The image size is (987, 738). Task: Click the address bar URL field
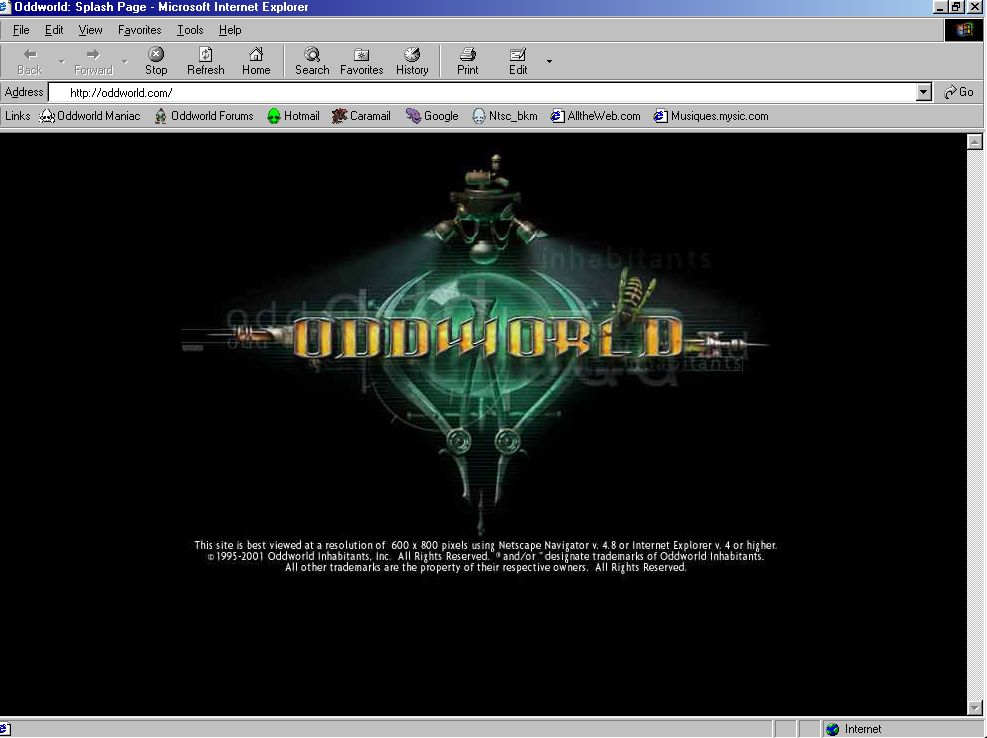[490, 92]
